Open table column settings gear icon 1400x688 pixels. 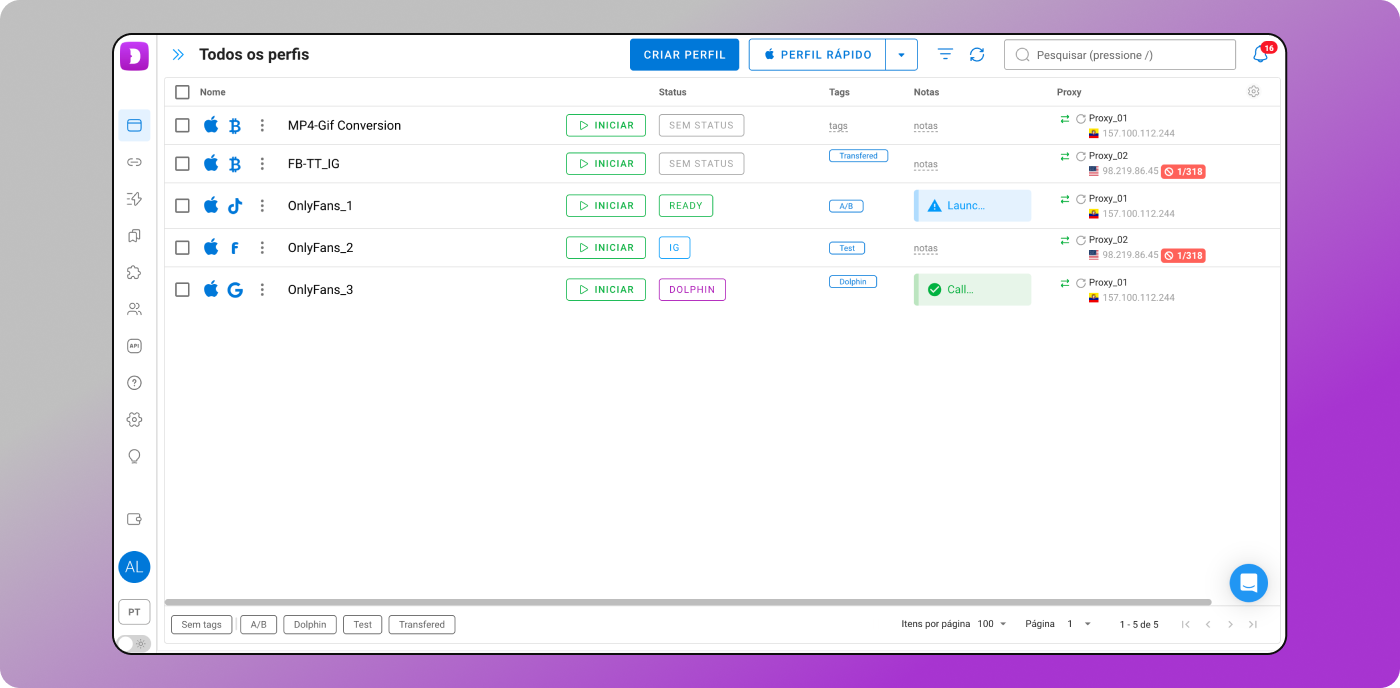[x=1253, y=92]
